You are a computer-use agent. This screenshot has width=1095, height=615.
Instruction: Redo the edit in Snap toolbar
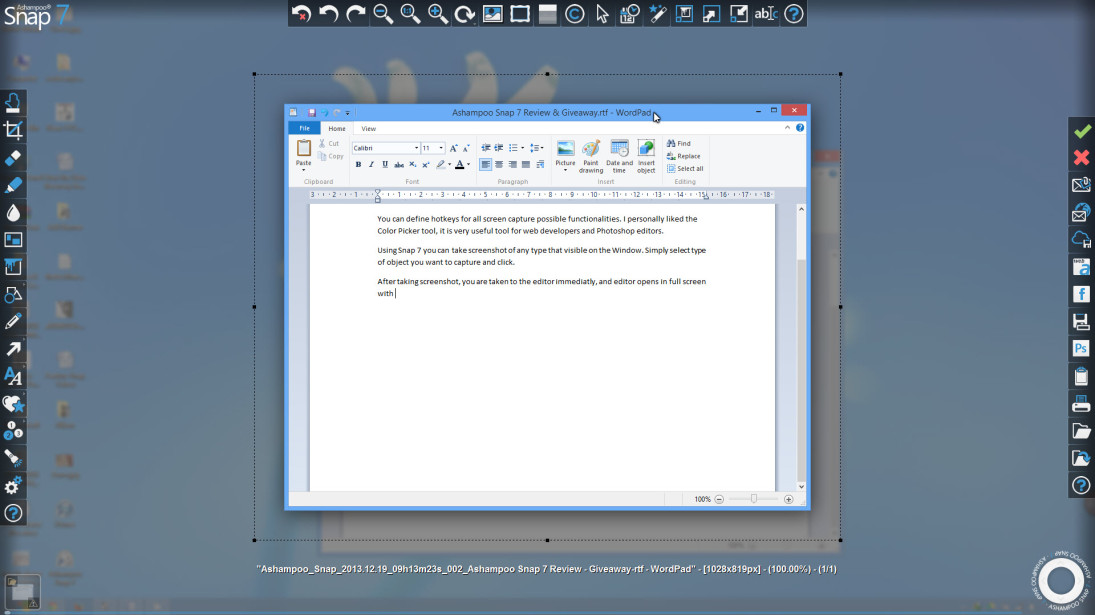(355, 14)
